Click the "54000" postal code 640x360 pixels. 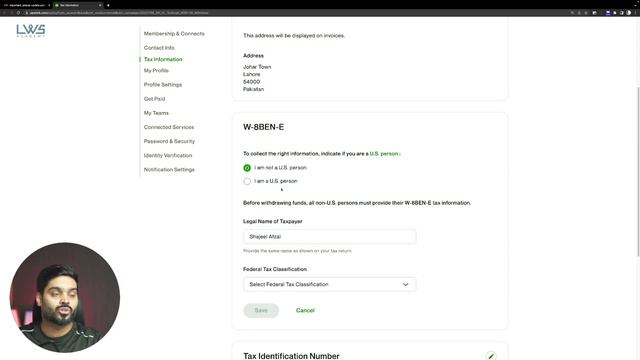coord(251,82)
